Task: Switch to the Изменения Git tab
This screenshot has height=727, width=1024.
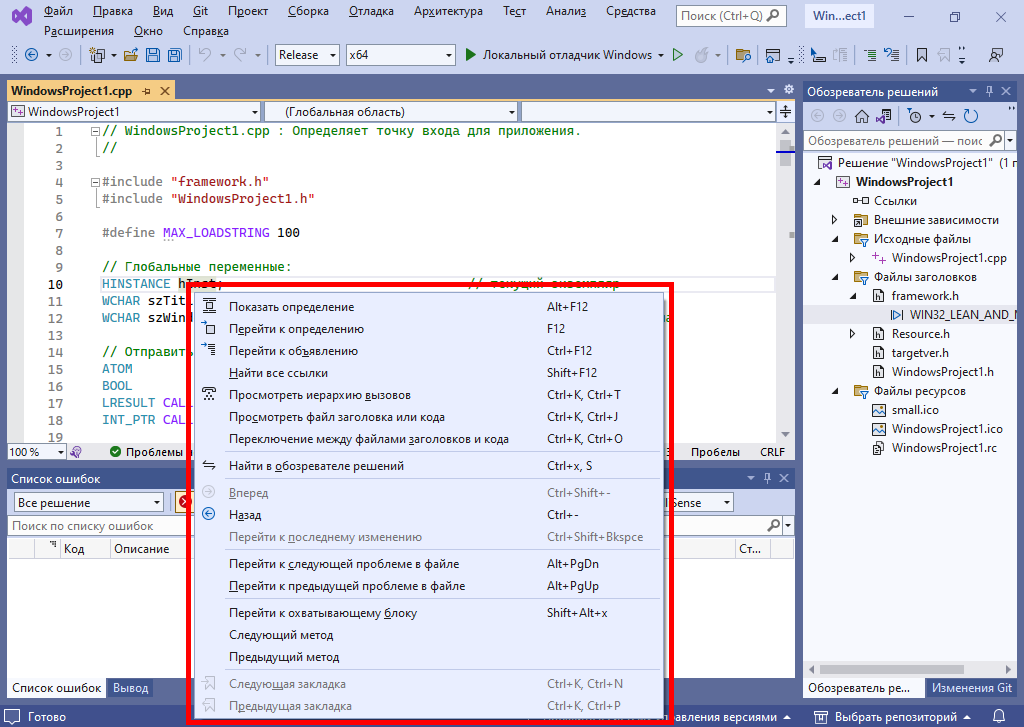Action: (x=971, y=688)
